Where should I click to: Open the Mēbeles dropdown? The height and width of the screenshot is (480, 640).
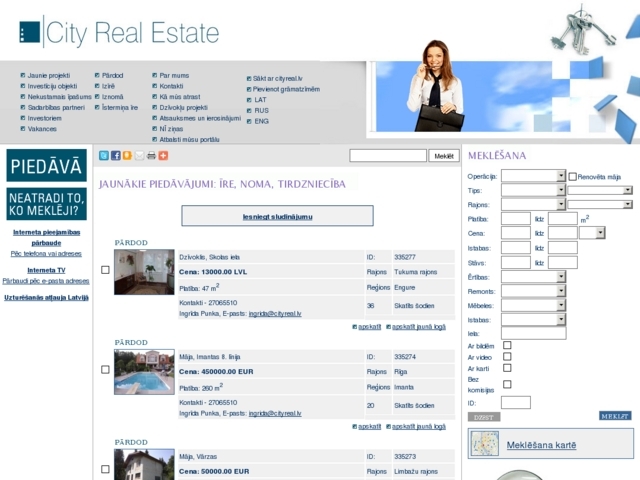point(533,306)
